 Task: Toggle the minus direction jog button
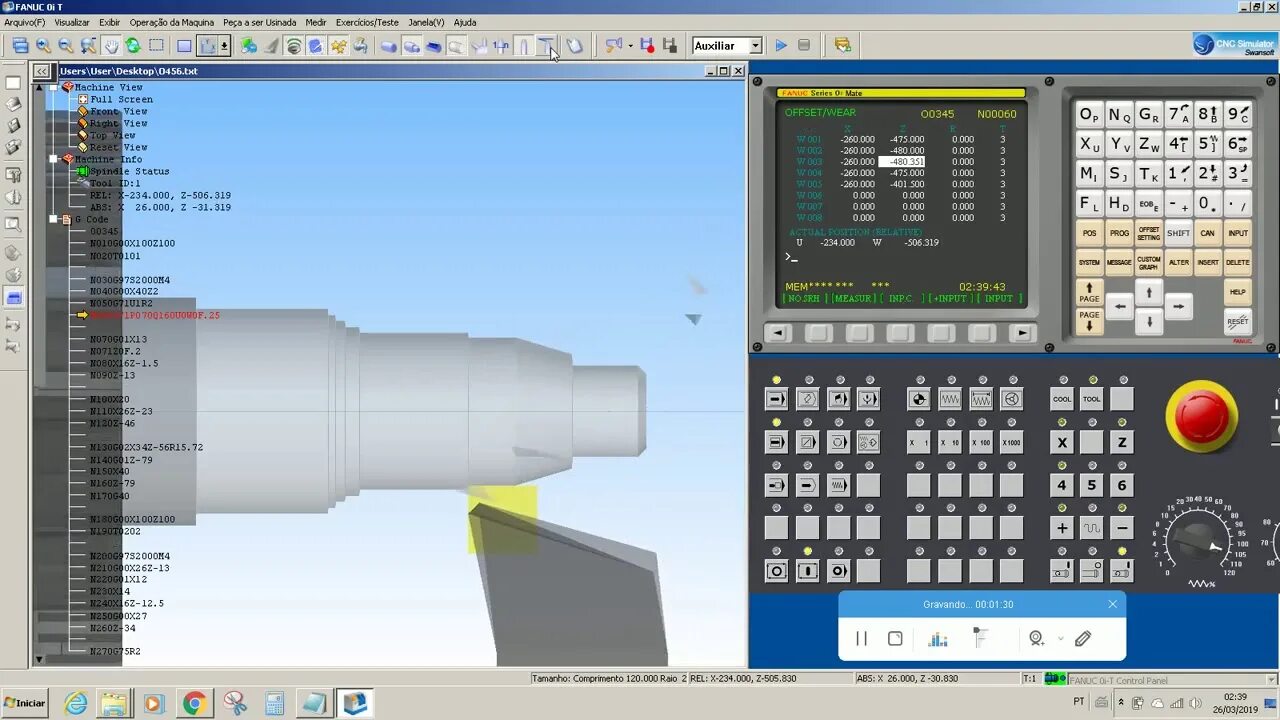coord(1122,528)
